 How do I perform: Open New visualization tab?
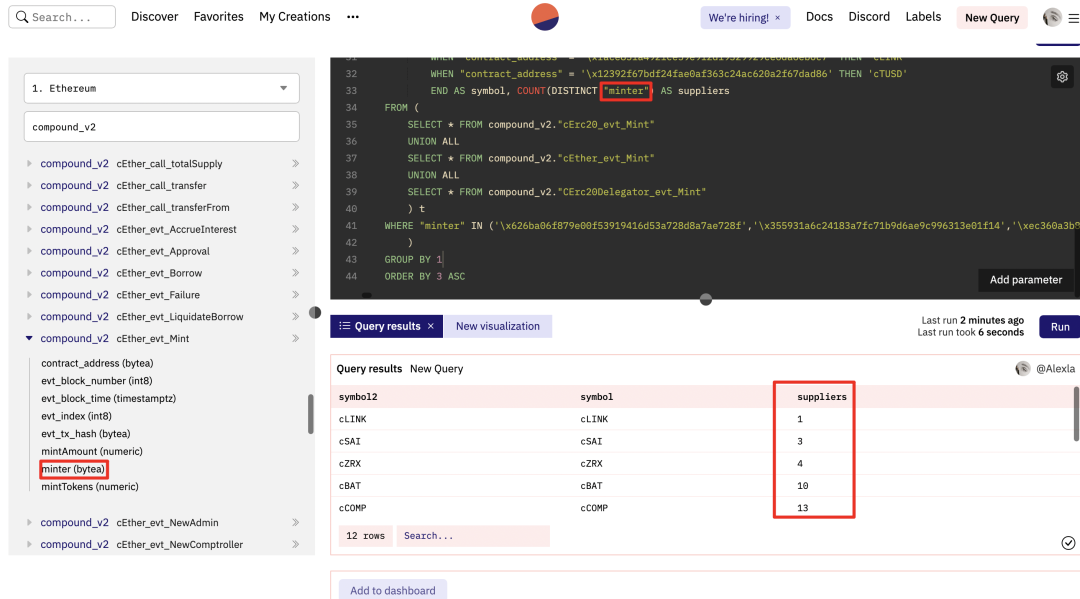[498, 326]
